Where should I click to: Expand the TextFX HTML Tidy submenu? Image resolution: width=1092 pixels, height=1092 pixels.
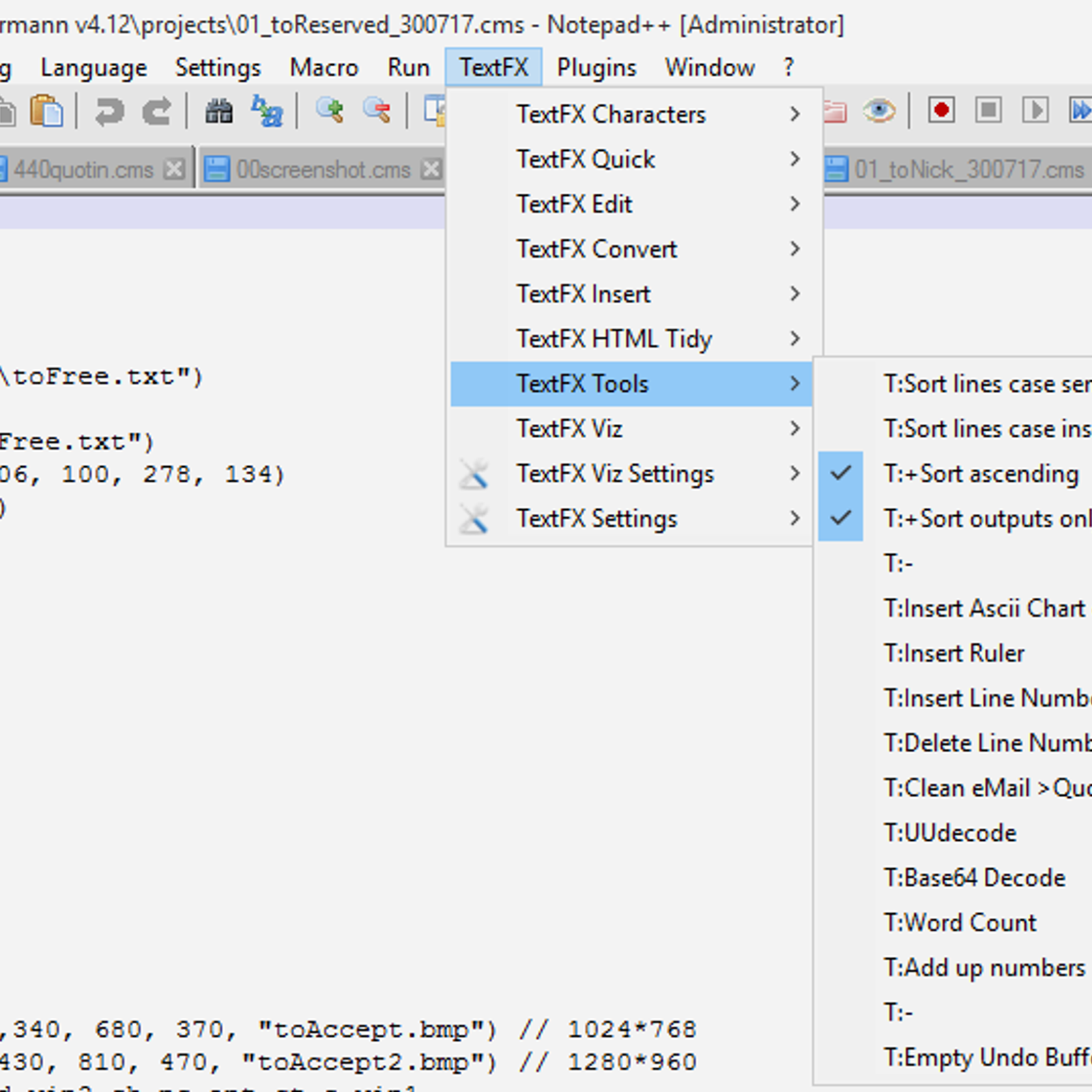(x=631, y=339)
